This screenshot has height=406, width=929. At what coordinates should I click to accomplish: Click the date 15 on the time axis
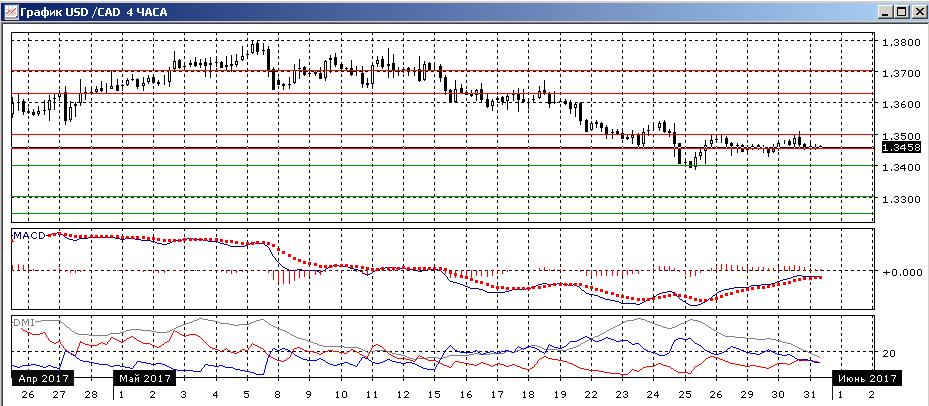pos(434,394)
